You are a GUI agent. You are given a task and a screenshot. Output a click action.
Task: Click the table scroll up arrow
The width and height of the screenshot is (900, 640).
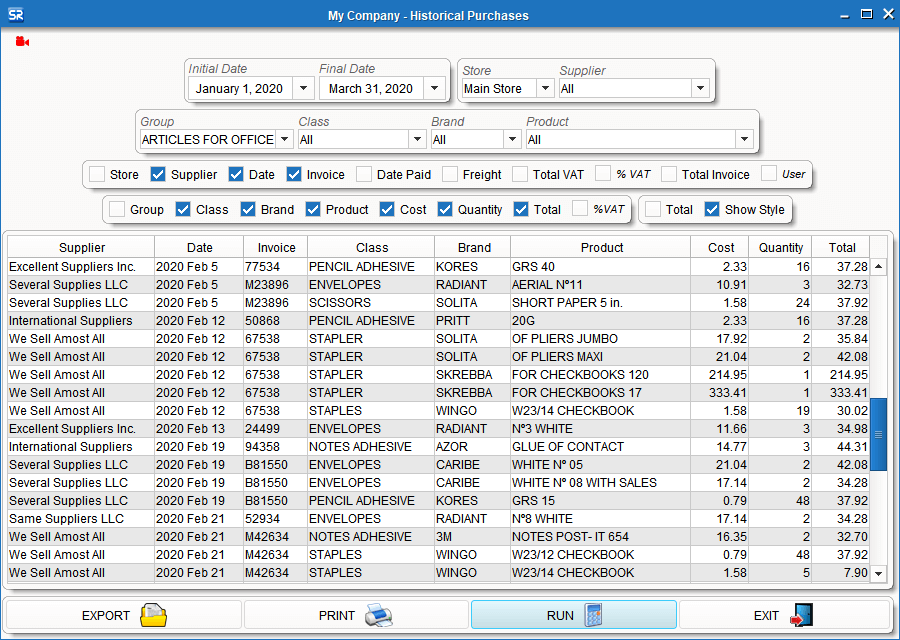(x=878, y=266)
